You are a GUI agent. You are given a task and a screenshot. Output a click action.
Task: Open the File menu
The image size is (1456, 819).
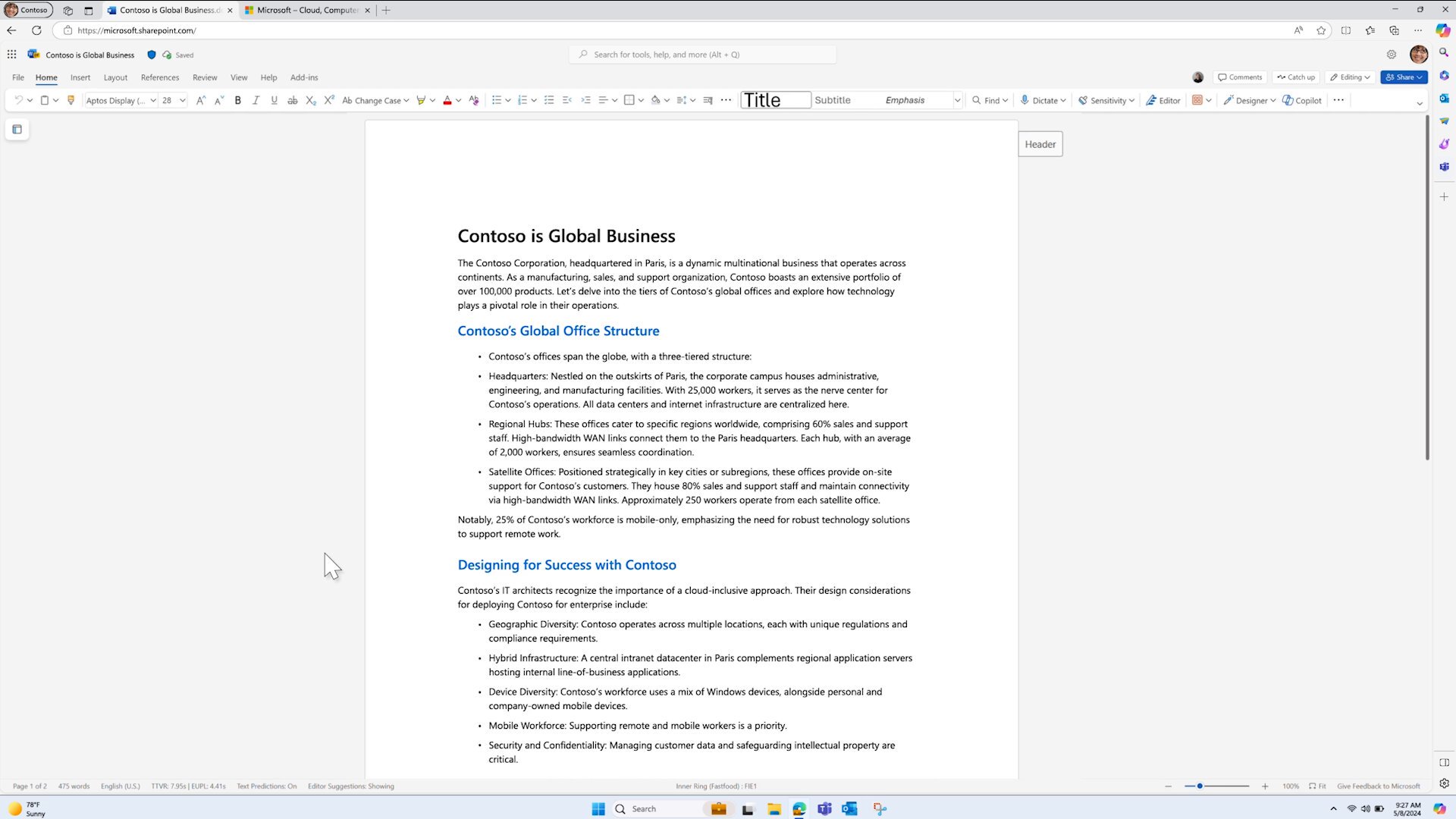(x=18, y=77)
